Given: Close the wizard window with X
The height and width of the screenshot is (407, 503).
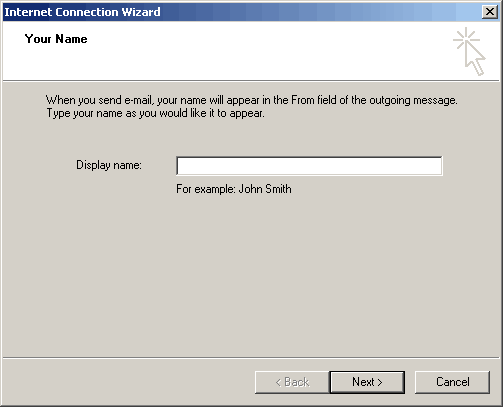Looking at the screenshot, I should (x=490, y=12).
